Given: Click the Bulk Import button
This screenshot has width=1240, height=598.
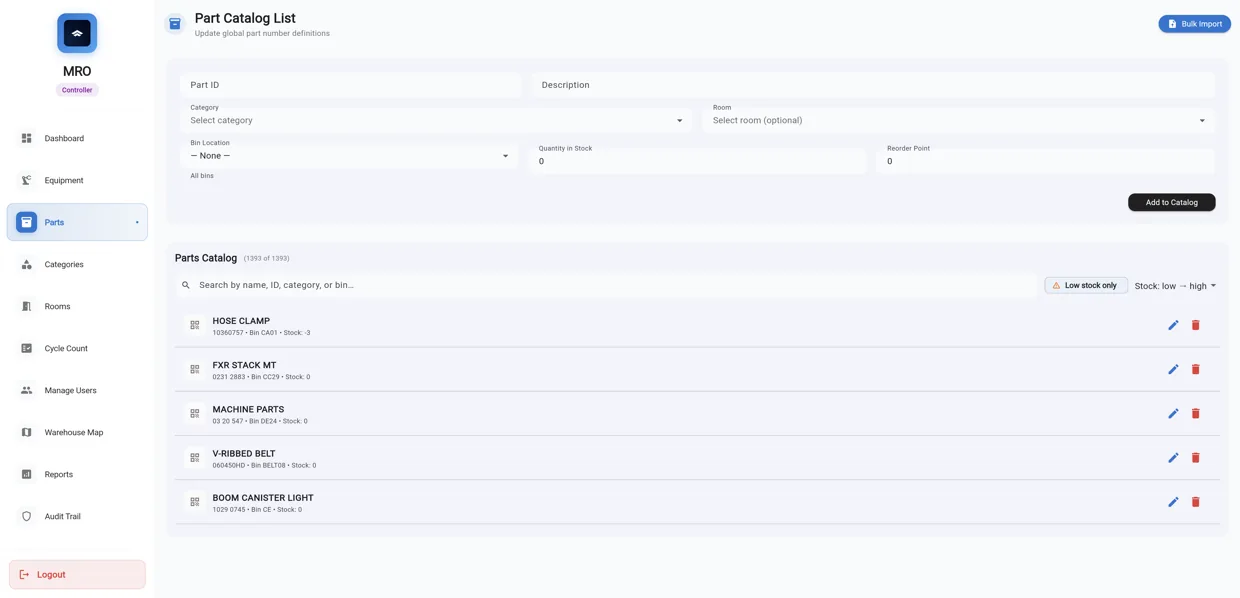Looking at the screenshot, I should [x=1194, y=24].
